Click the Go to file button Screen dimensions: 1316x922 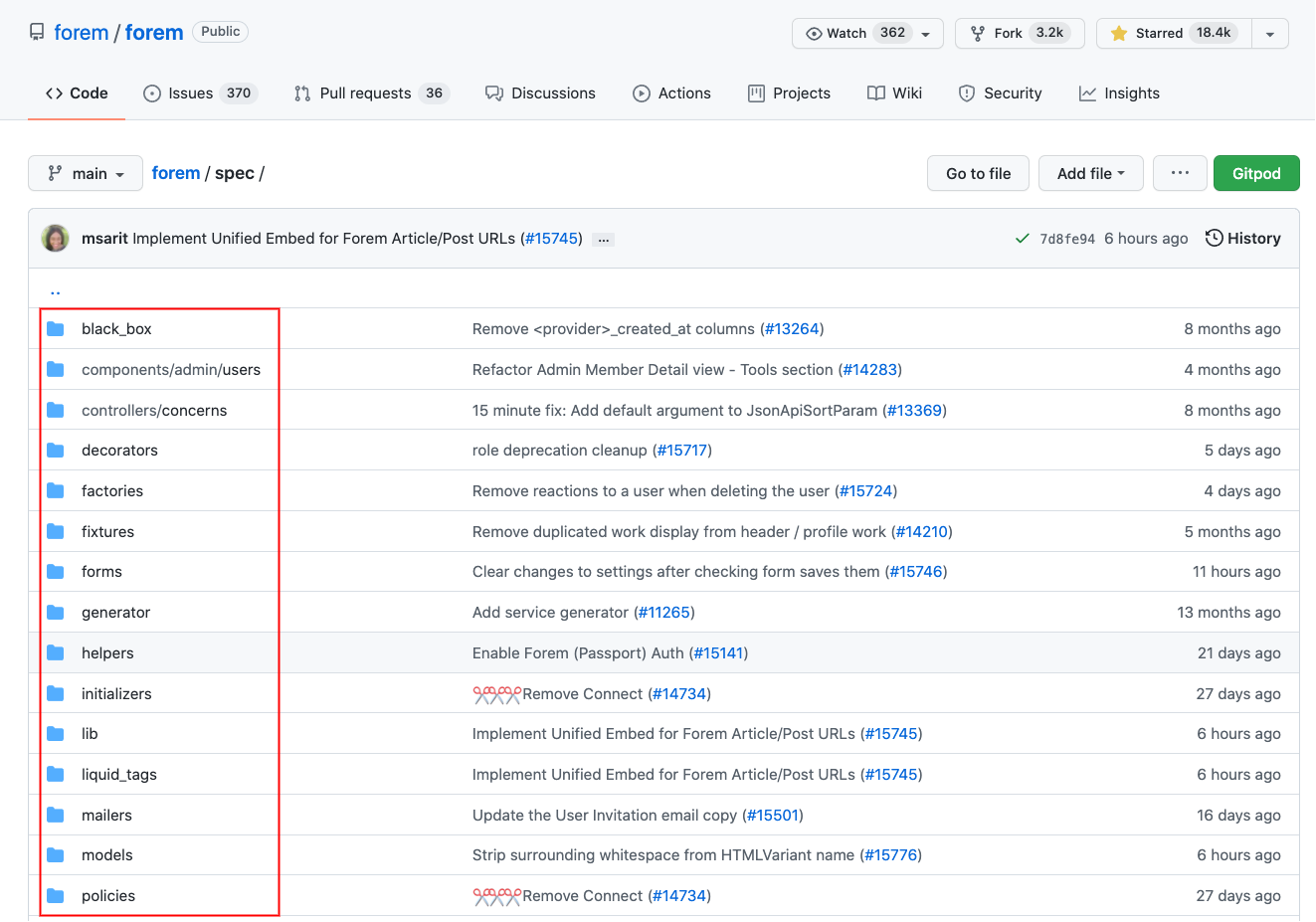click(978, 173)
